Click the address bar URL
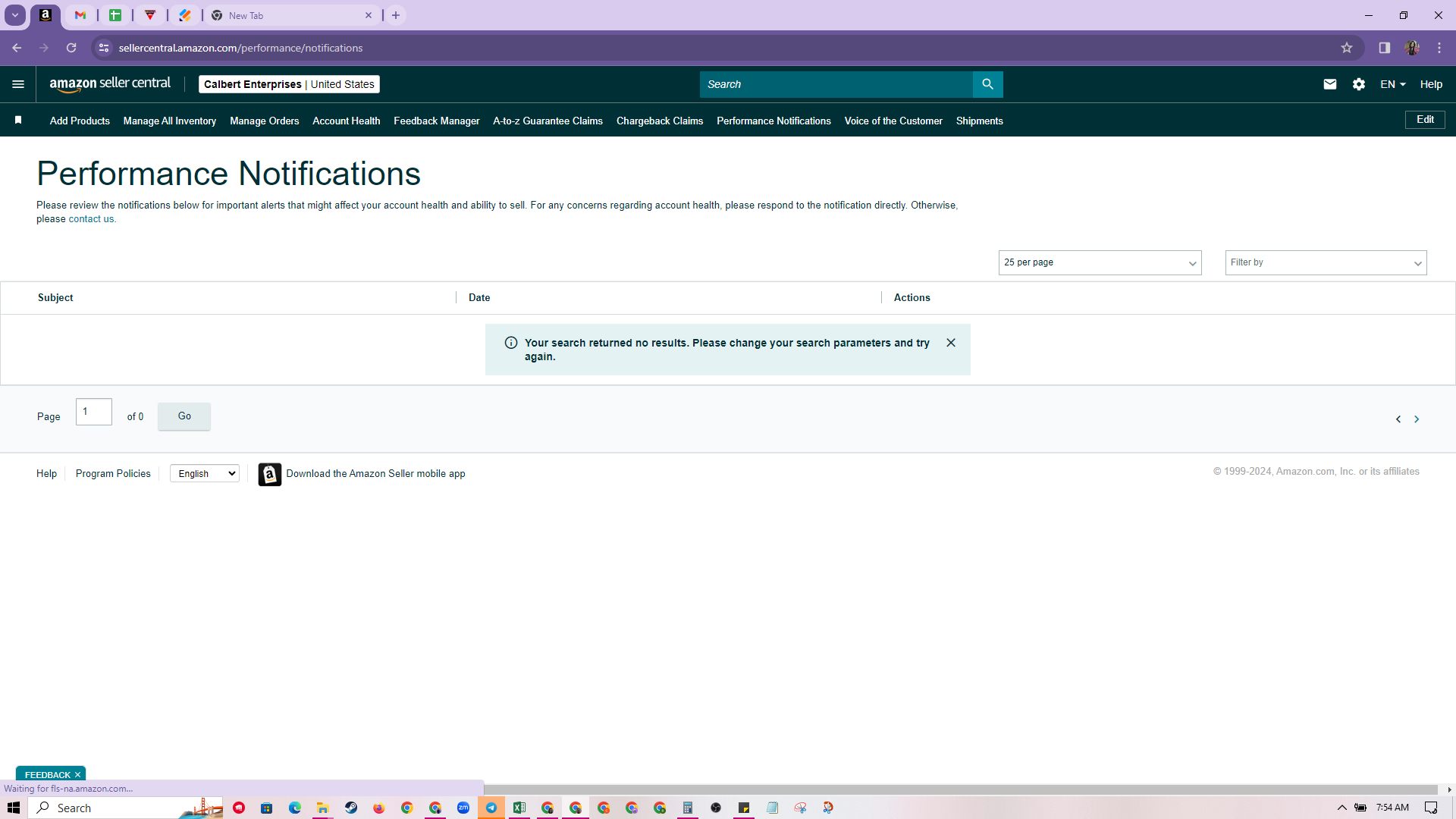The width and height of the screenshot is (1456, 819). (x=240, y=48)
